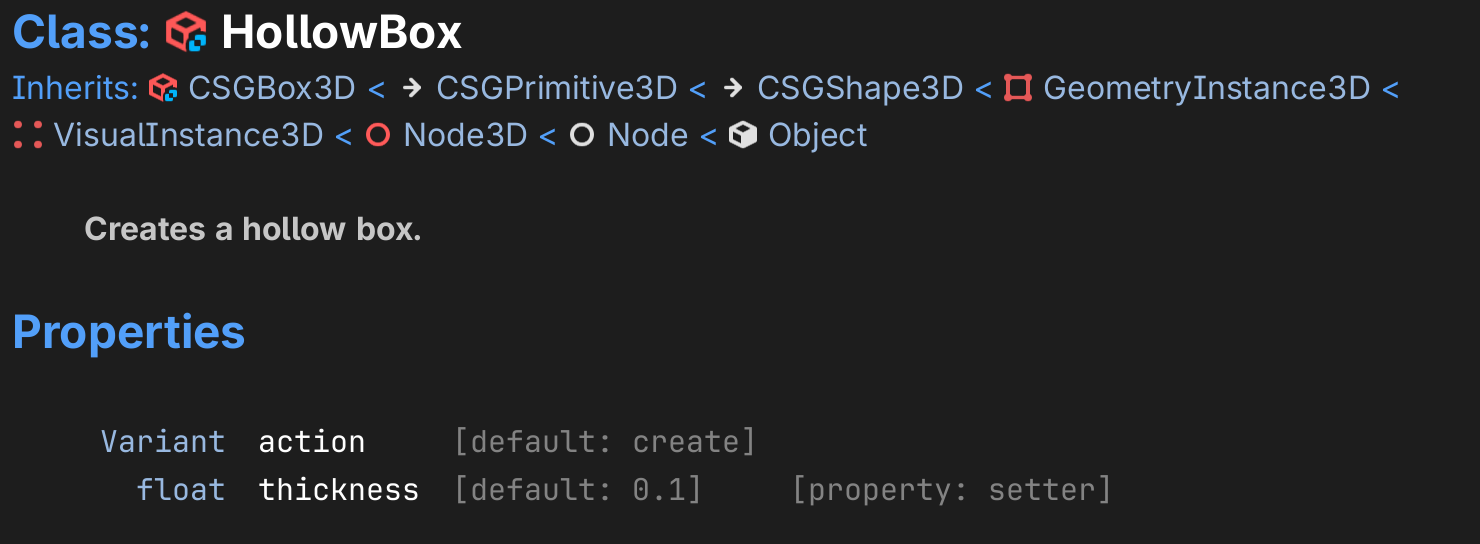The width and height of the screenshot is (1480, 544).
Task: Click the VisualInstance3D four-dot icon
Action: (x=28, y=136)
